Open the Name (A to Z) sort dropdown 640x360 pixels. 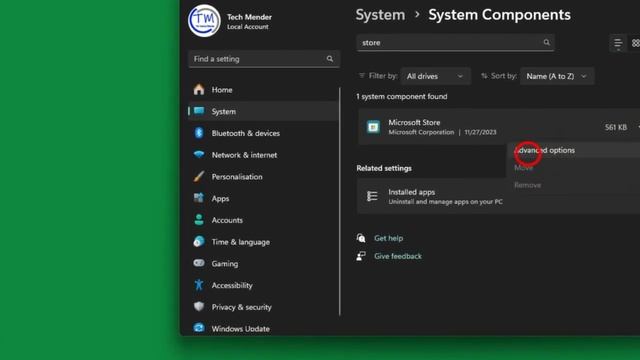557,76
